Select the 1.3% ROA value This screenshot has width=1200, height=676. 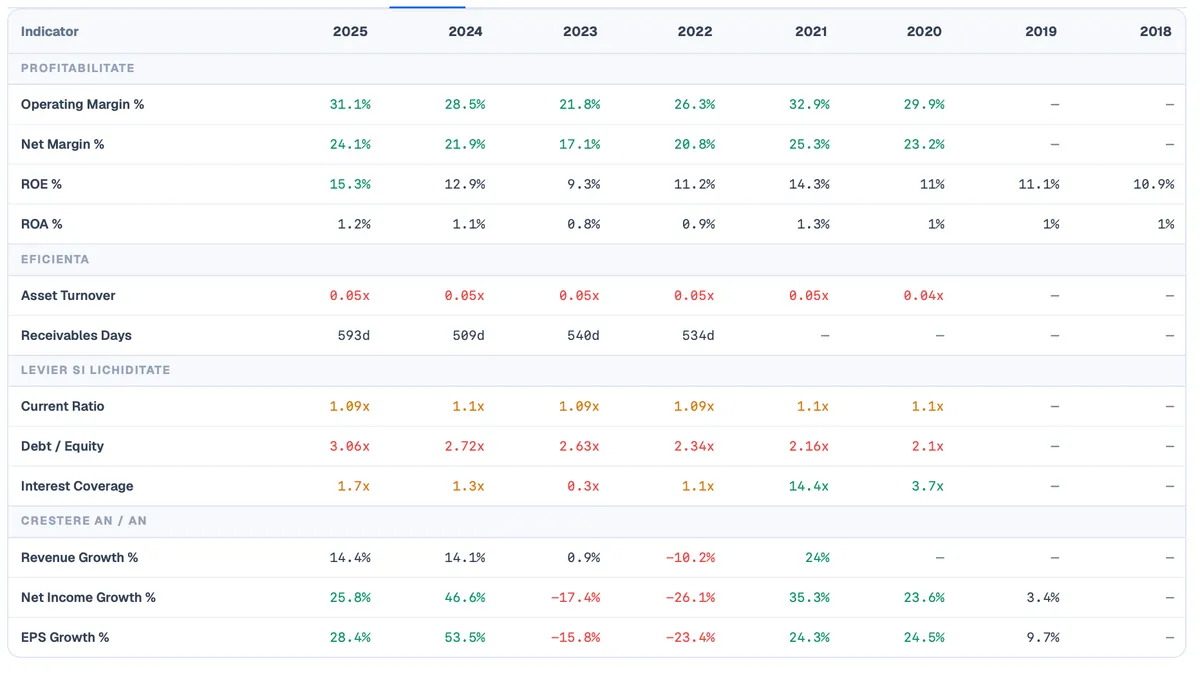(x=813, y=224)
